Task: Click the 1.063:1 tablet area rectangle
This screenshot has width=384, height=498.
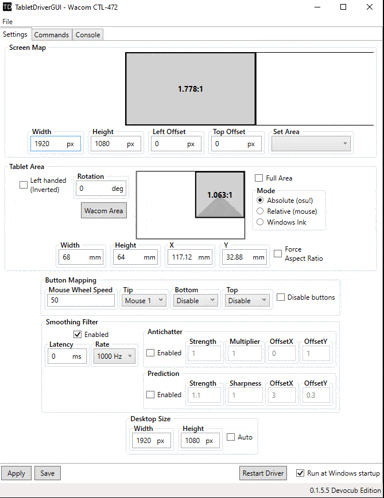Action: 220,195
